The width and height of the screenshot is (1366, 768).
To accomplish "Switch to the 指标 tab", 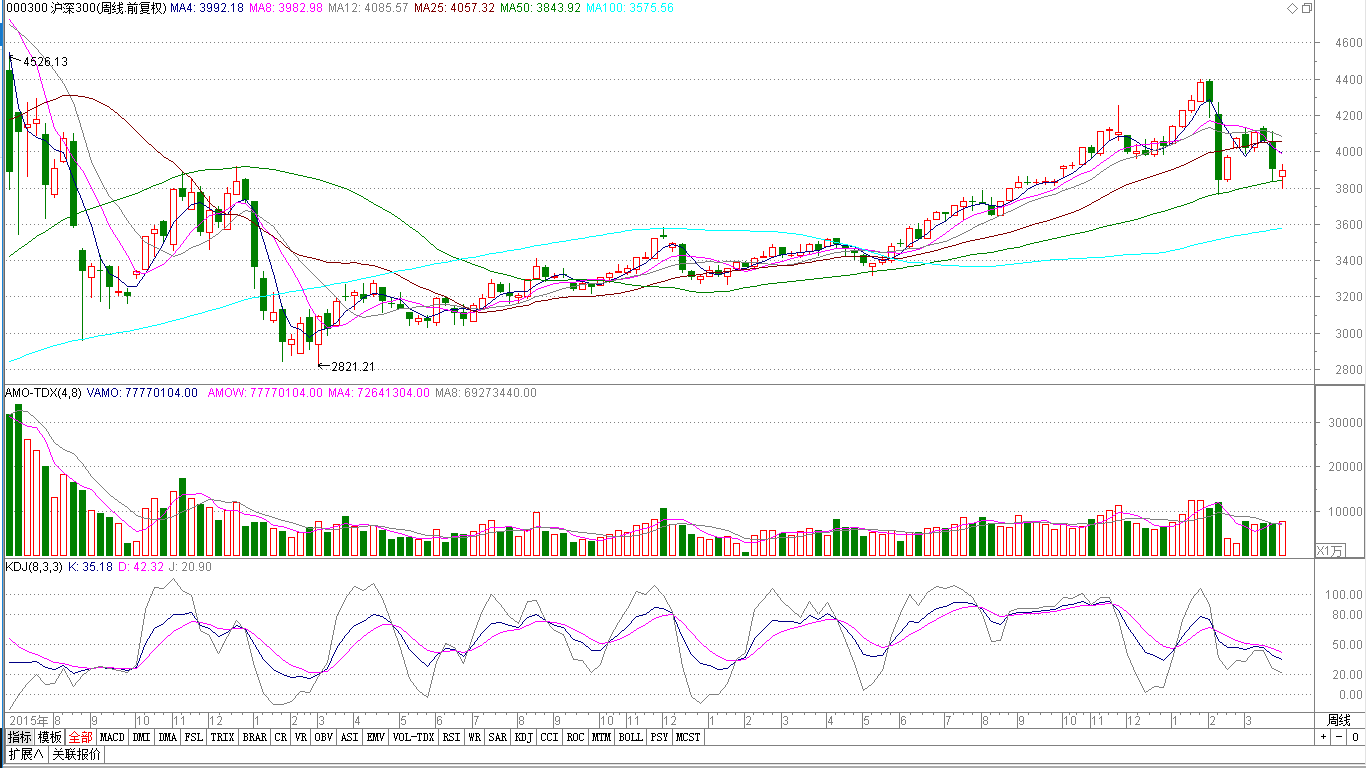I will click(20, 737).
